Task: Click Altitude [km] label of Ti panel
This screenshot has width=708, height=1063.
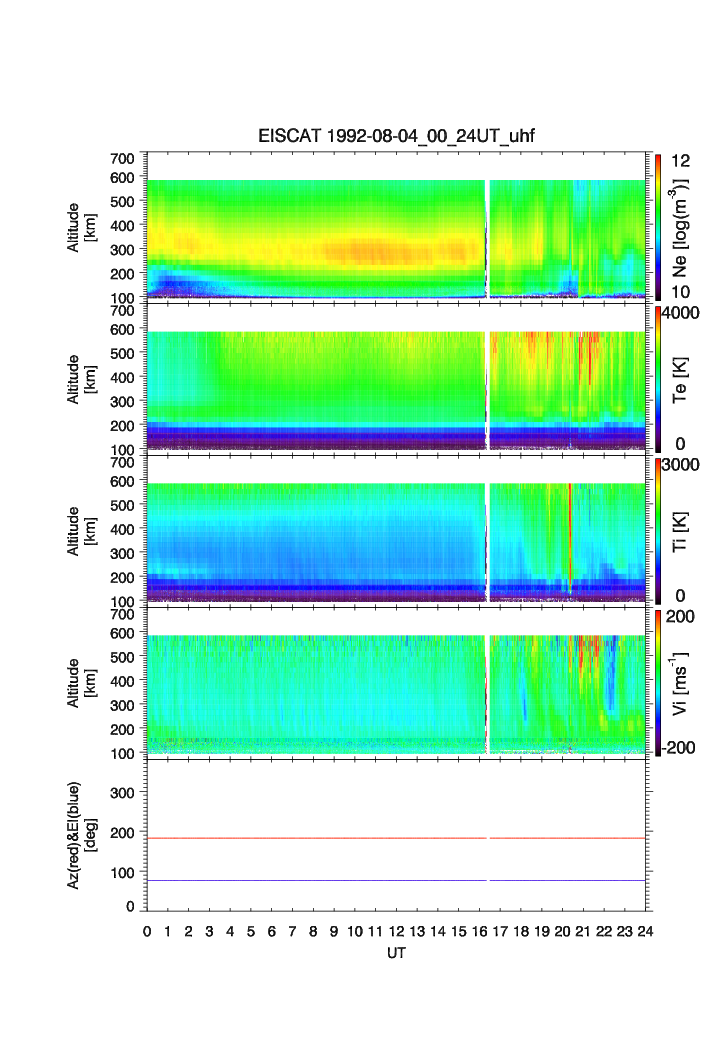Action: click(81, 532)
